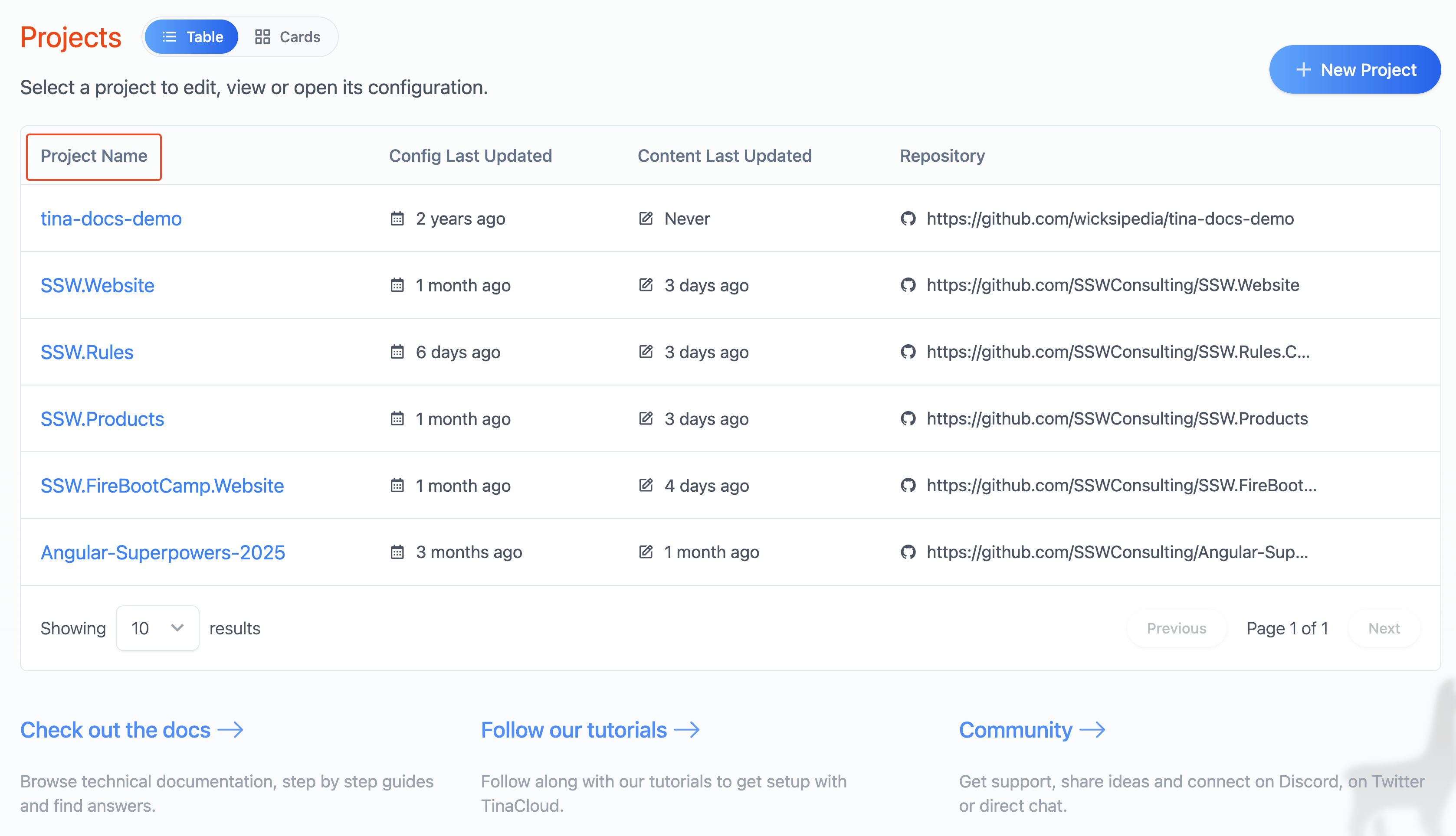This screenshot has width=1456, height=836.
Task: Select the Table view toggle
Action: tap(192, 37)
